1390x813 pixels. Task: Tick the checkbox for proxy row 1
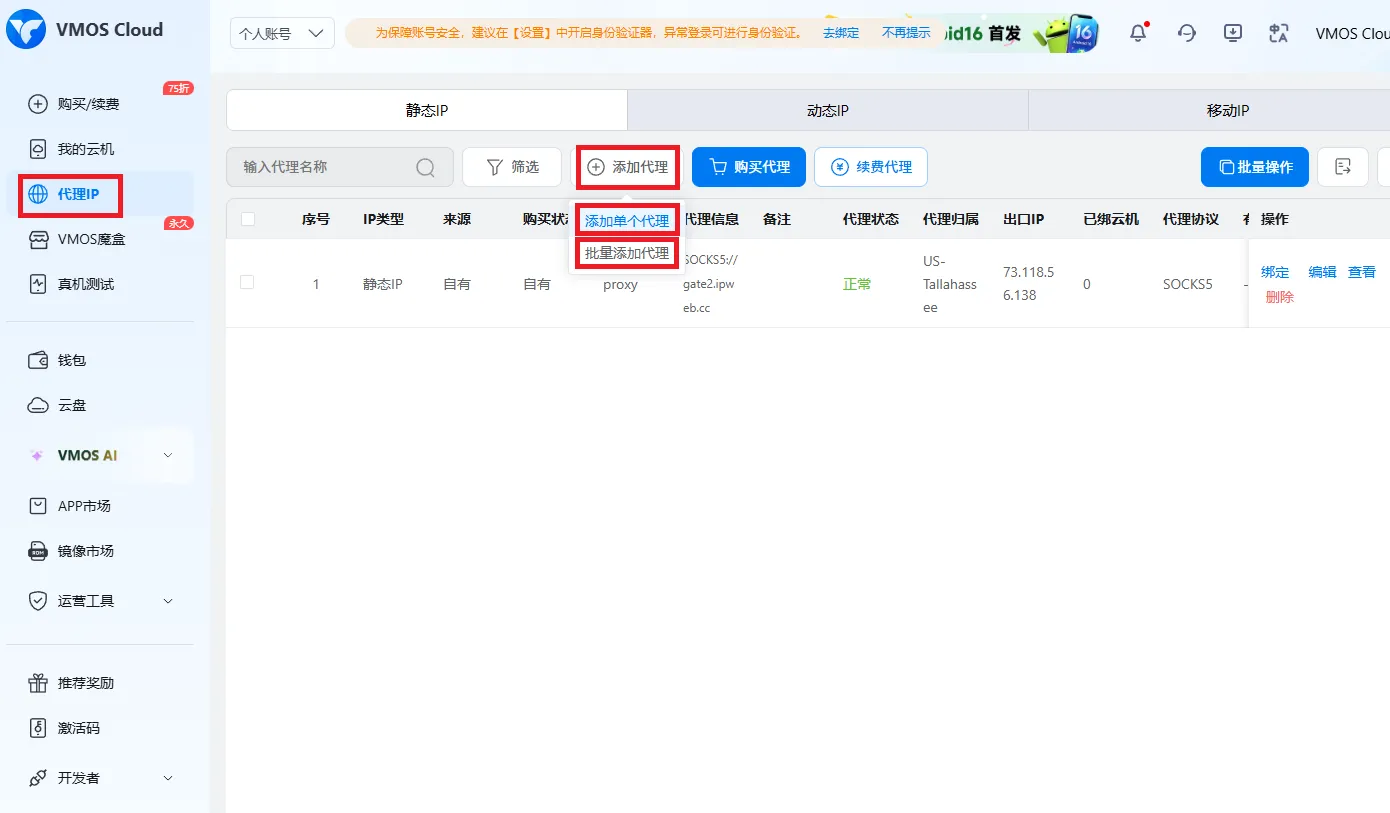point(247,283)
